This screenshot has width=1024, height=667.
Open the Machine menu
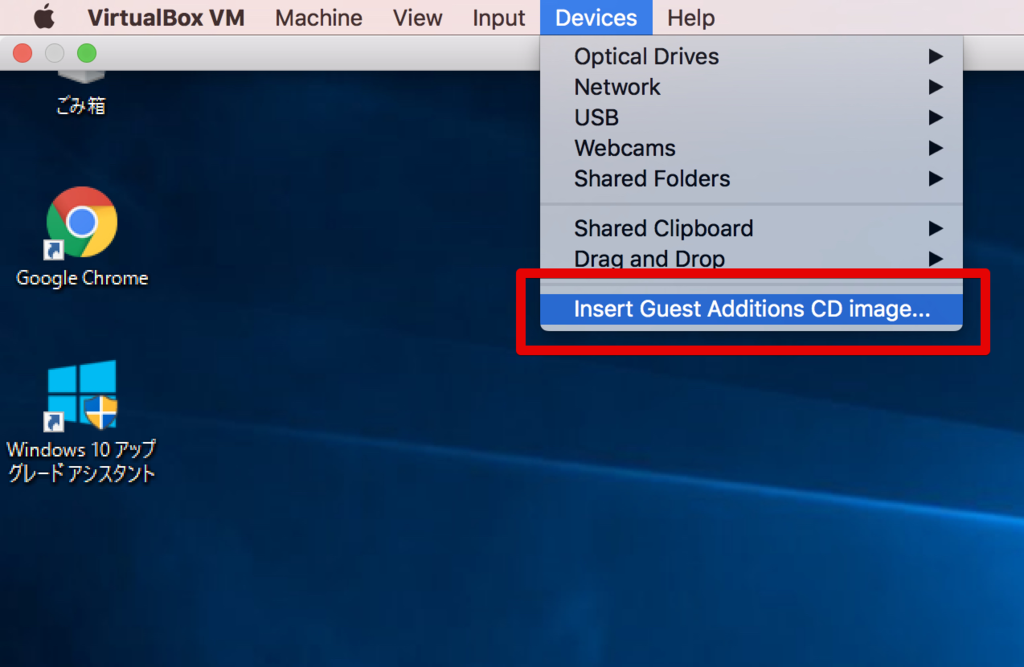coord(319,18)
